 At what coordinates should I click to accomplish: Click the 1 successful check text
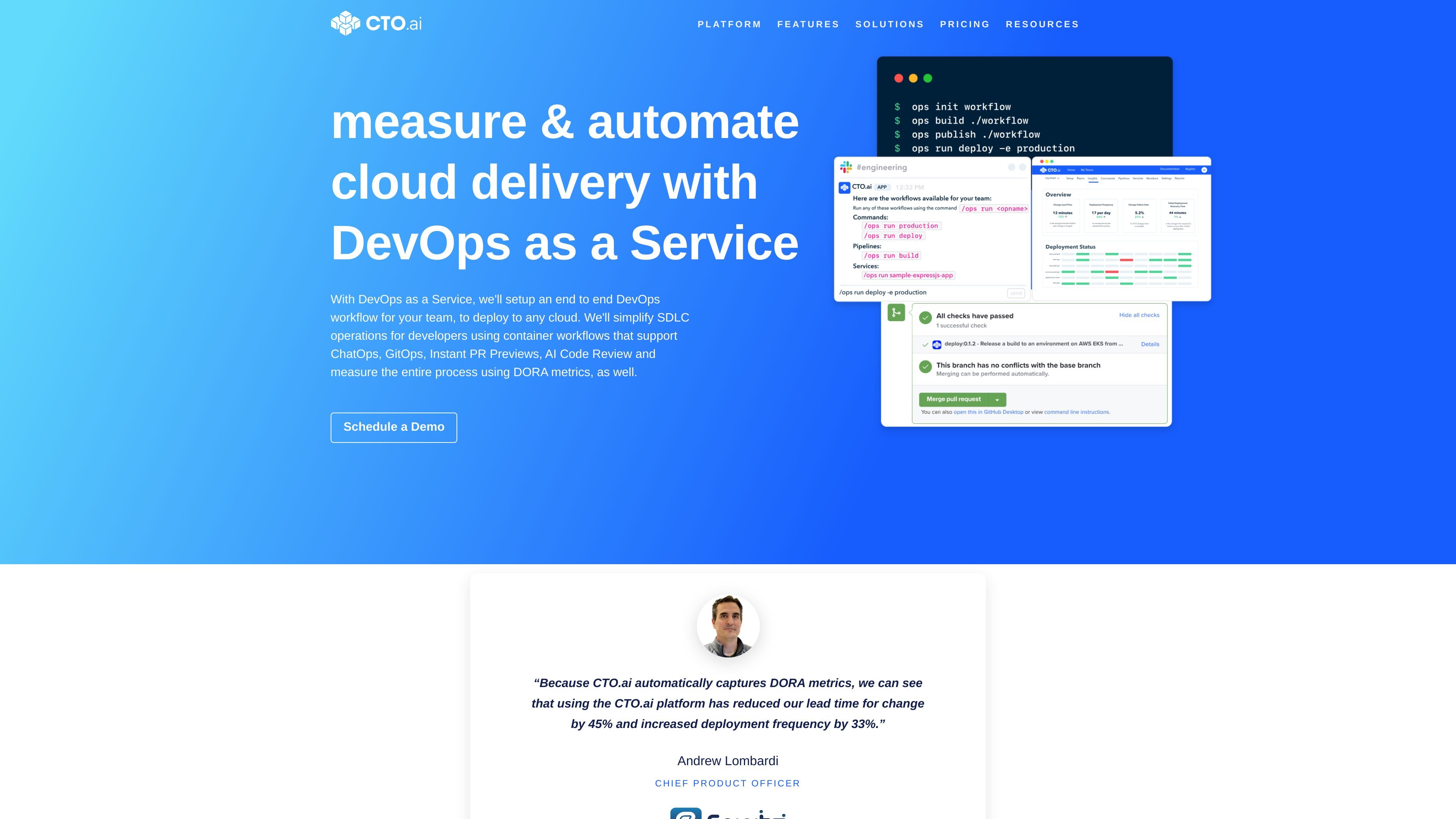point(962,326)
